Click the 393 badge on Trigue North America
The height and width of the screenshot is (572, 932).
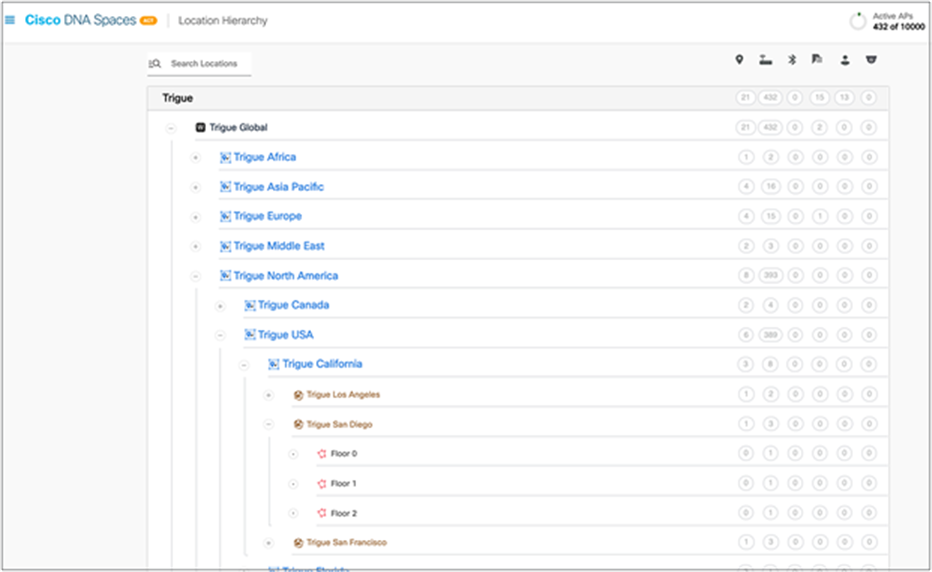[770, 275]
